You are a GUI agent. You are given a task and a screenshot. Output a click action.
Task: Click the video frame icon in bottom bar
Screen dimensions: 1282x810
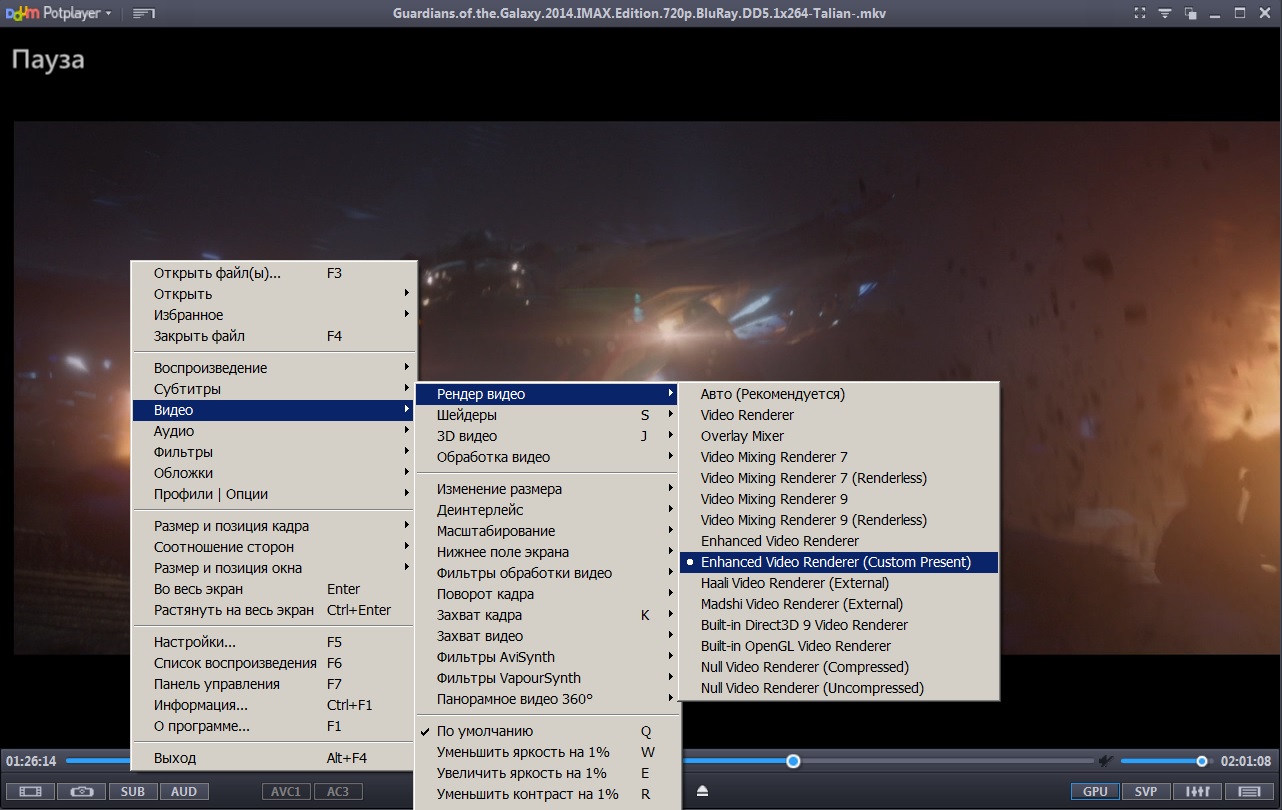[30, 791]
